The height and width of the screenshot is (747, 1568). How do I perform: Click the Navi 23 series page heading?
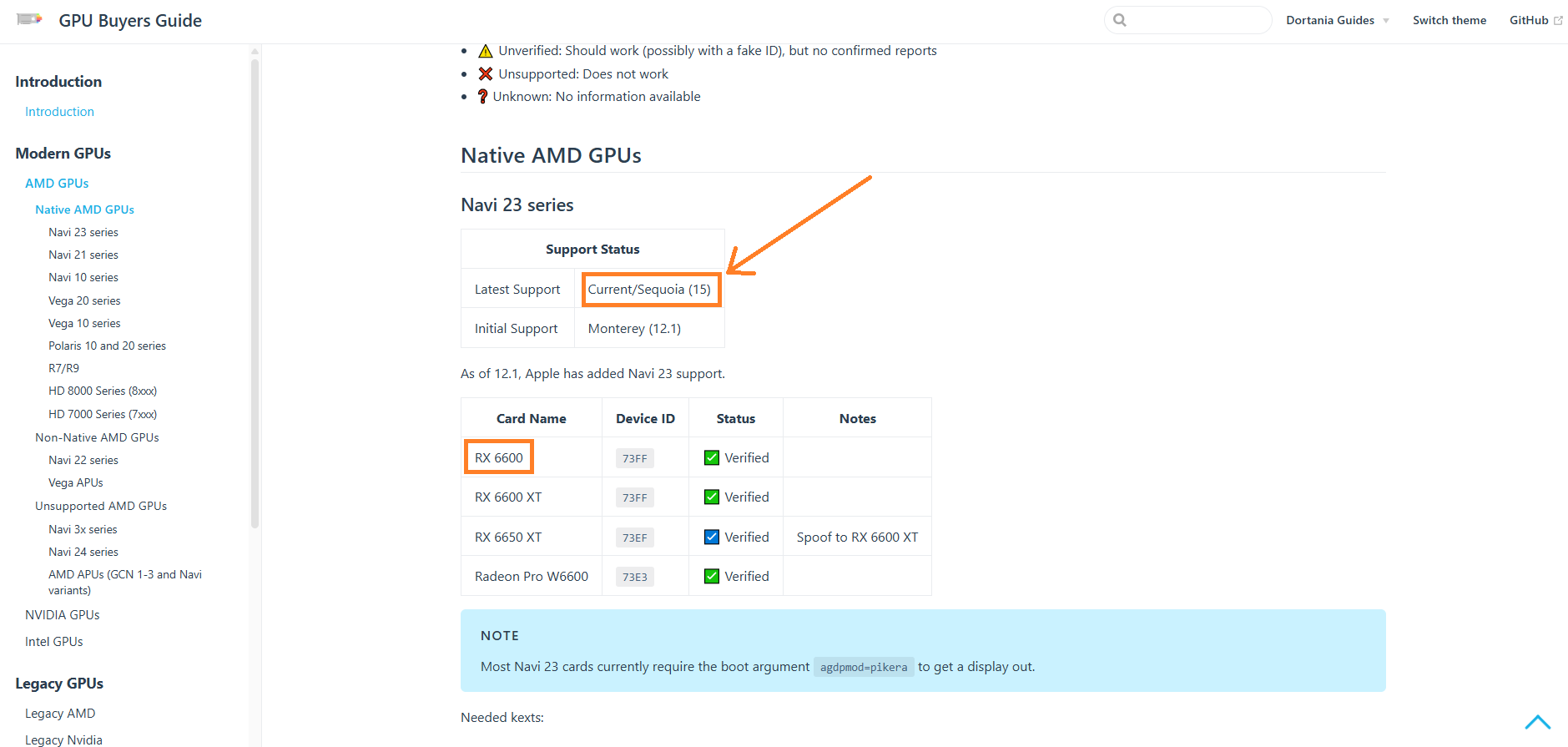(x=517, y=204)
